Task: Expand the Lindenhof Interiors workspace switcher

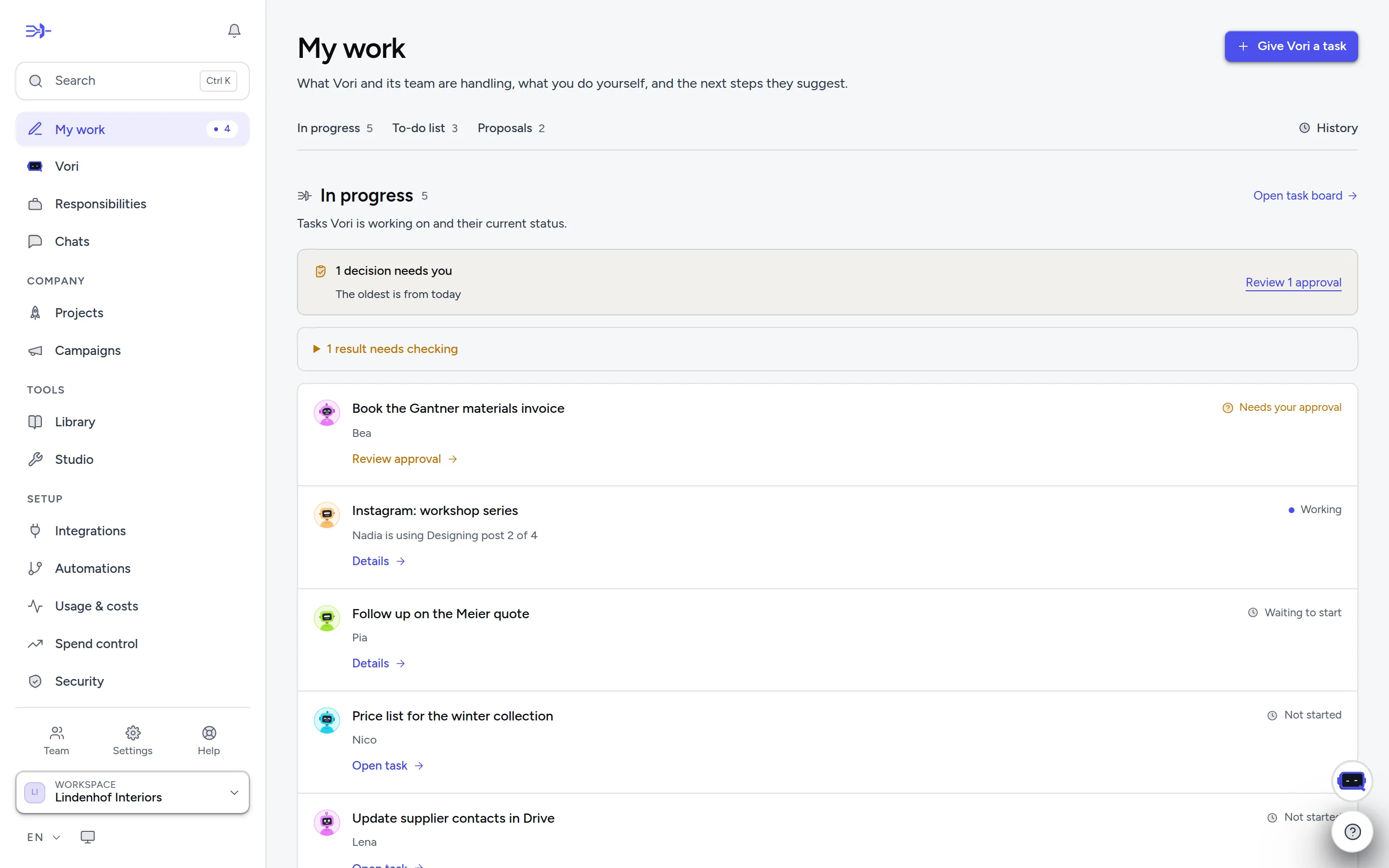Action: (133, 792)
